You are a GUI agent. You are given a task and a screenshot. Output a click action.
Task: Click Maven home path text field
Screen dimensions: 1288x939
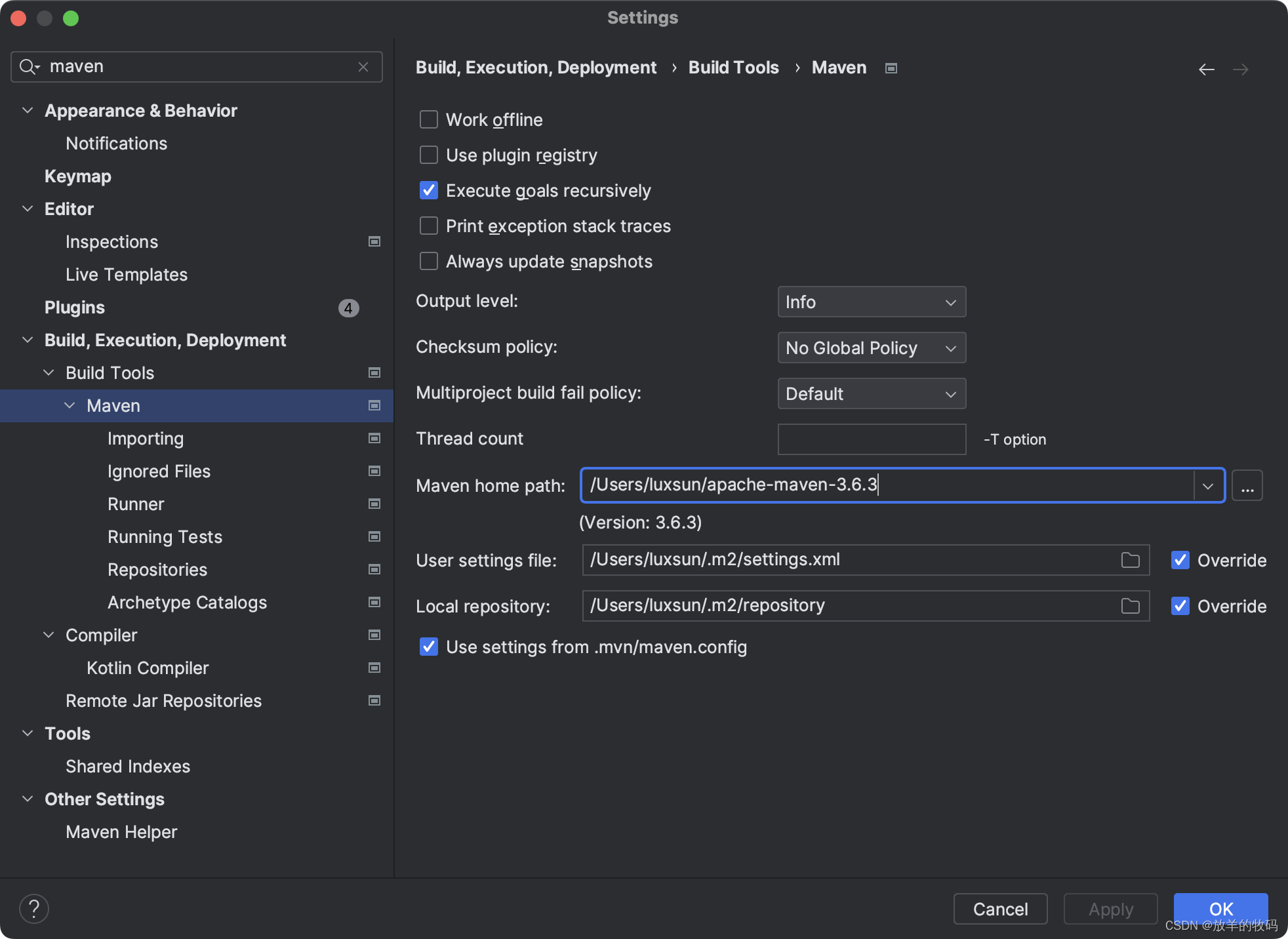click(x=888, y=485)
